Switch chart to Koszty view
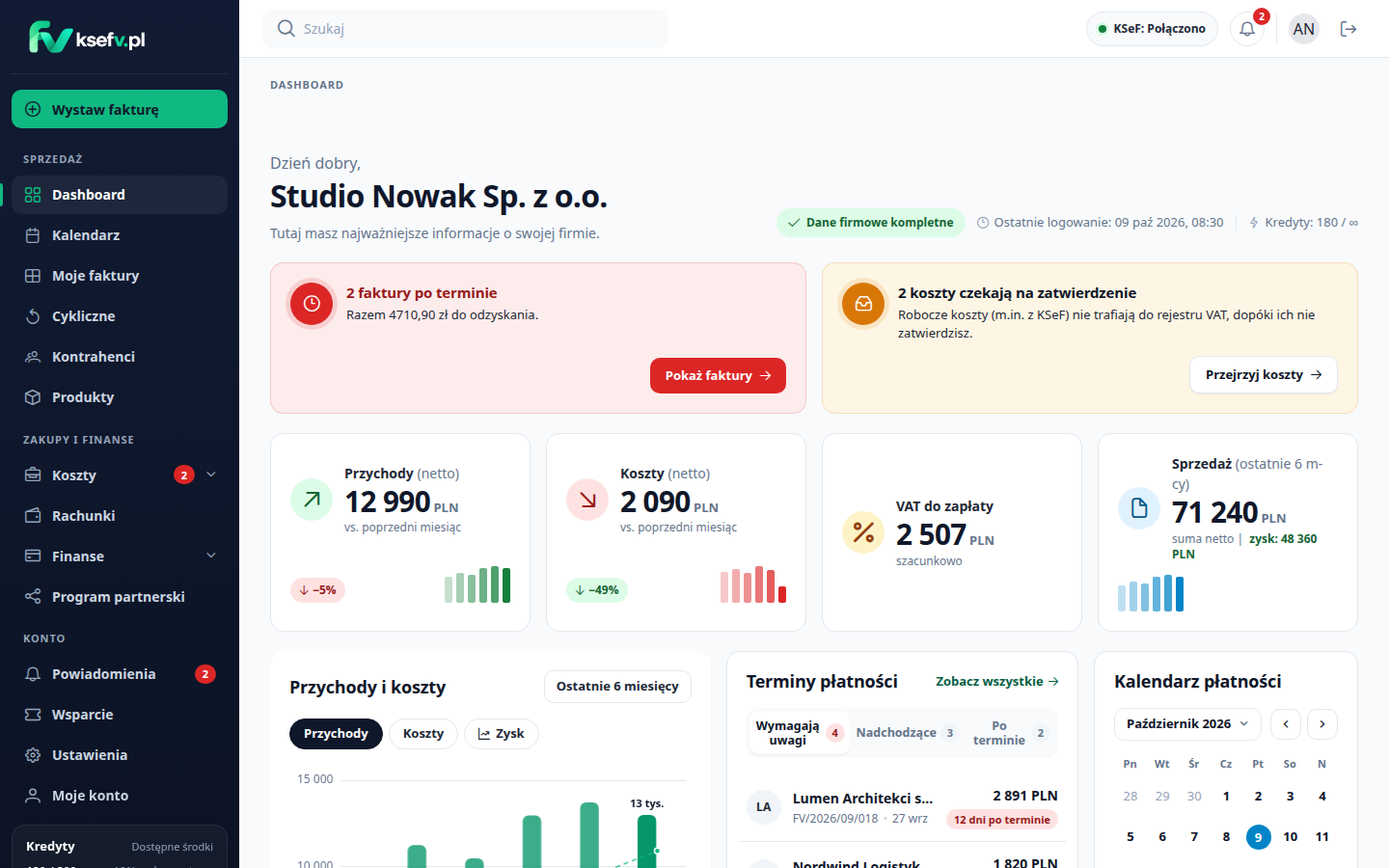Viewport: 1389px width, 868px height. (423, 734)
